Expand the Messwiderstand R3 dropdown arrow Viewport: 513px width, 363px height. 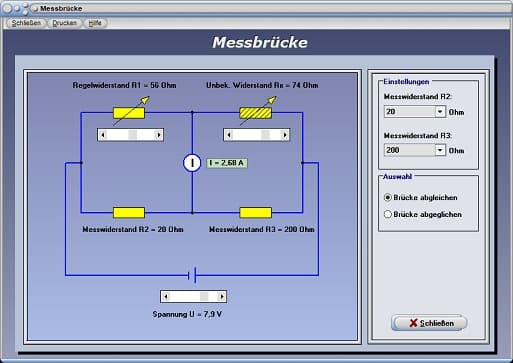[x=440, y=150]
